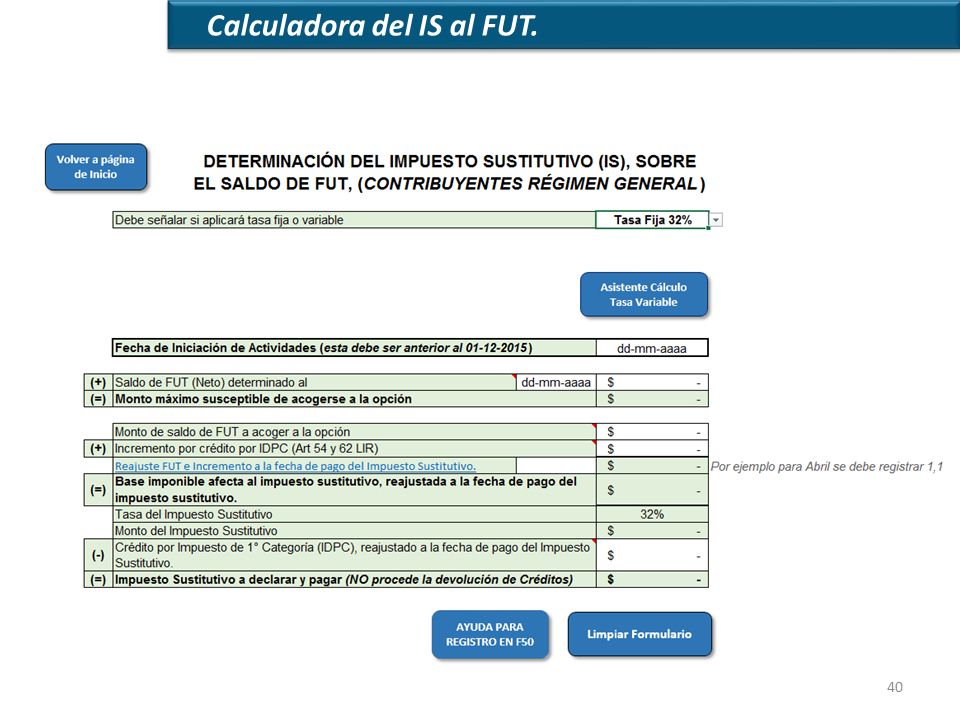The height and width of the screenshot is (720, 960).
Task: Click the Volver a página de Inicio button
Action: click(96, 167)
